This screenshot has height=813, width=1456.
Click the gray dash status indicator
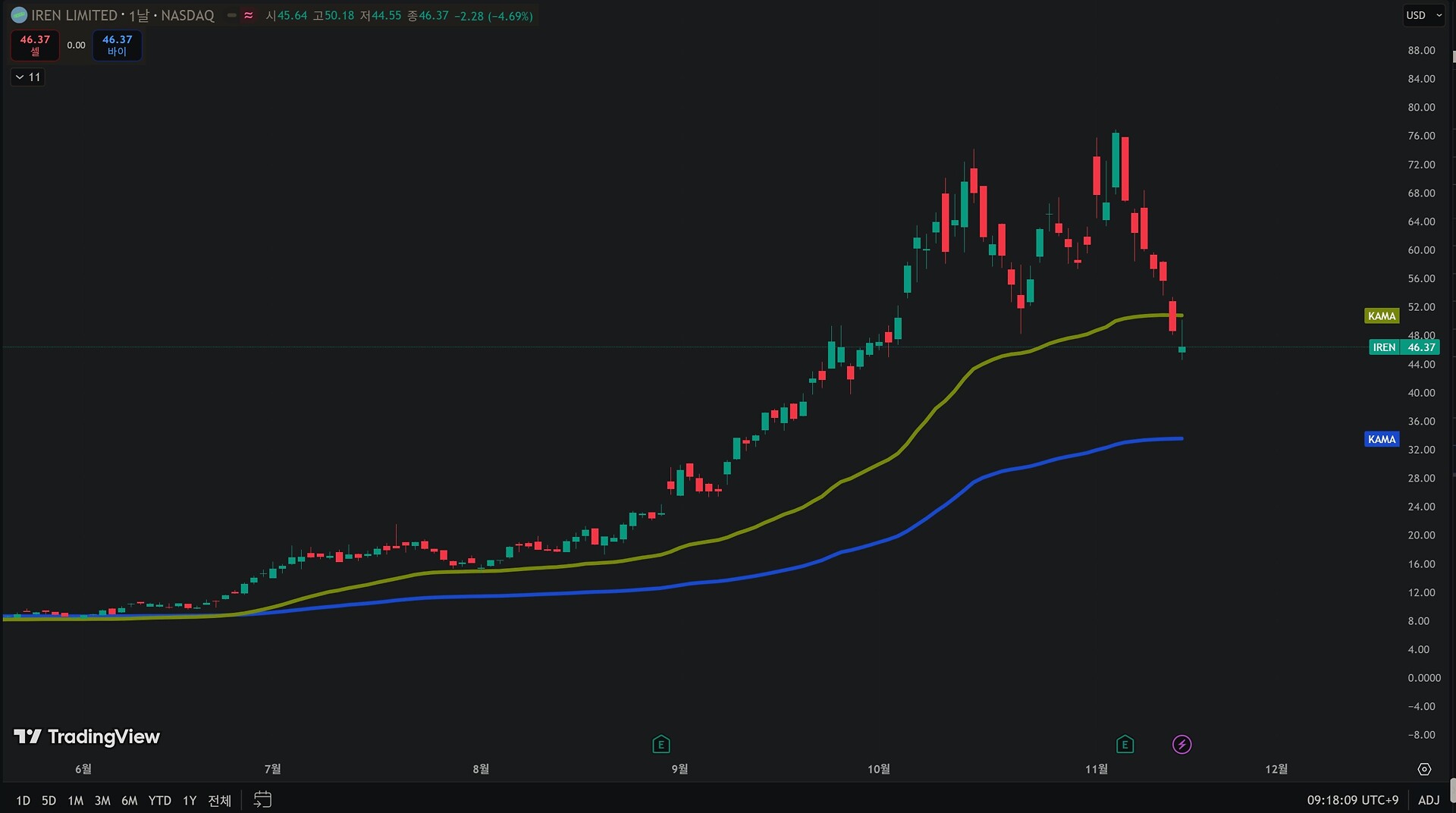point(232,15)
